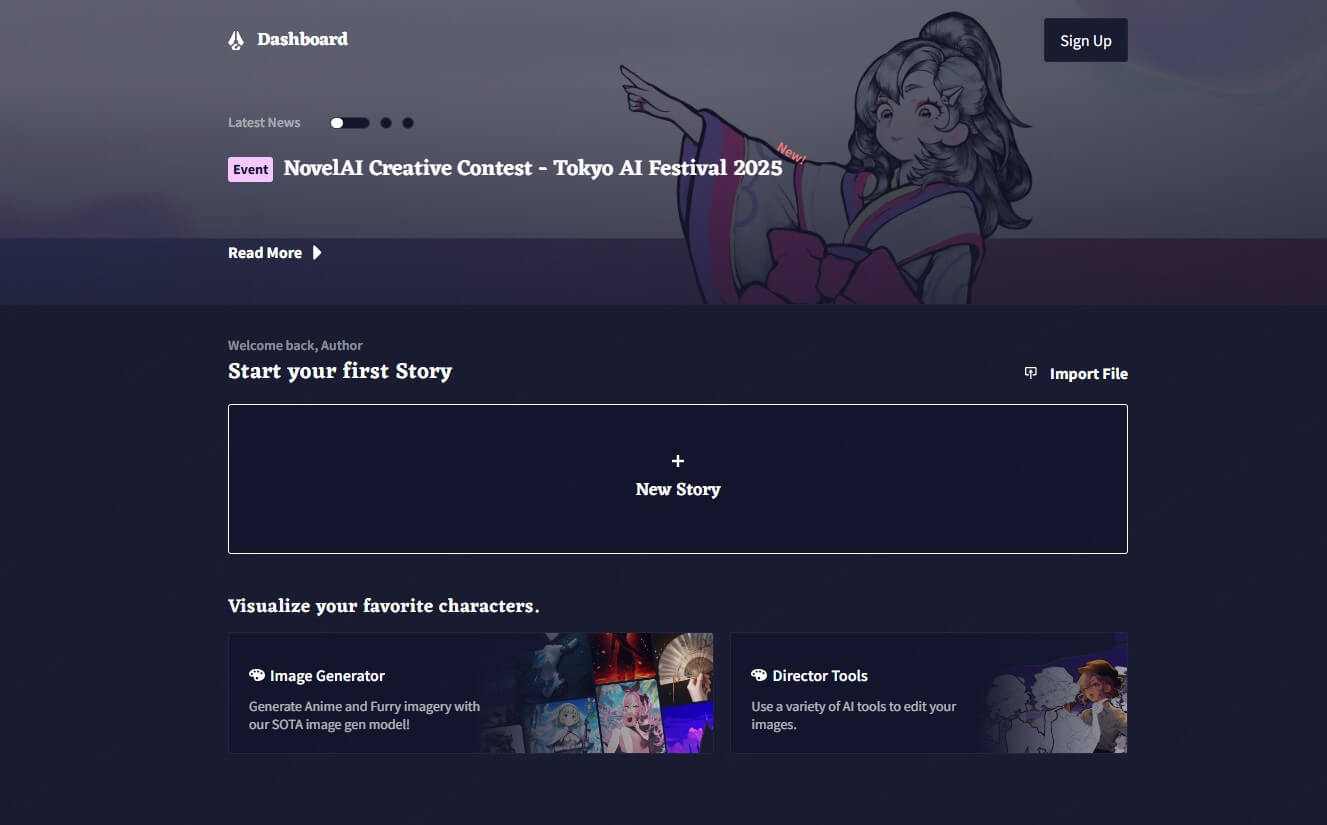The height and width of the screenshot is (825, 1327).
Task: Click the Sign Up button
Action: (x=1085, y=40)
